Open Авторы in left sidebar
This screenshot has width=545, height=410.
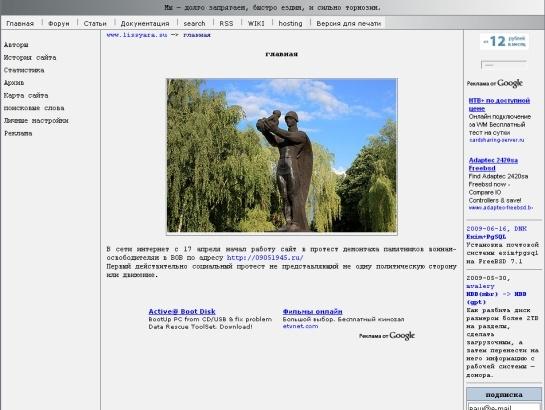[x=16, y=45]
